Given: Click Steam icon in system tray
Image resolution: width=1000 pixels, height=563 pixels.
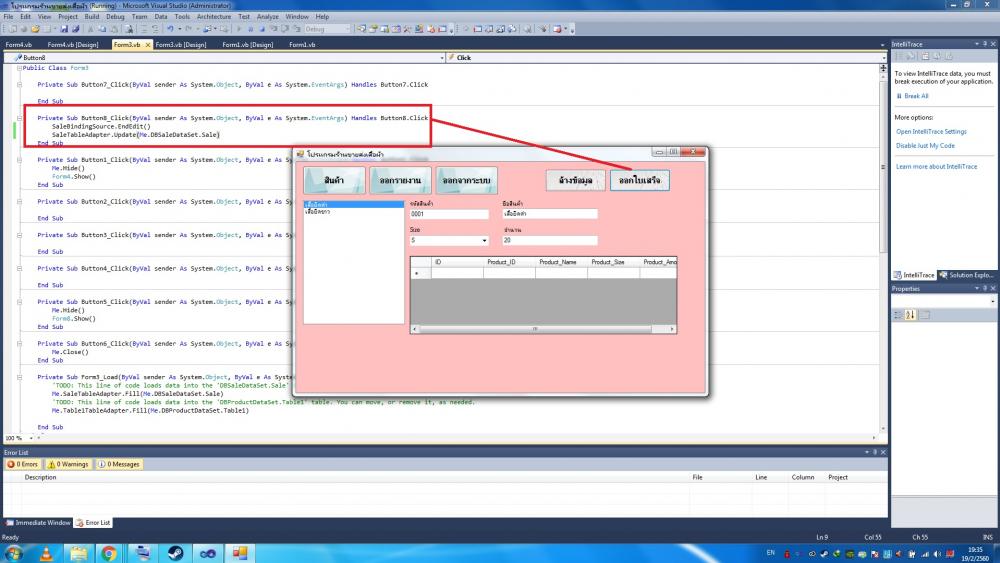Looking at the screenshot, I should point(824,554).
